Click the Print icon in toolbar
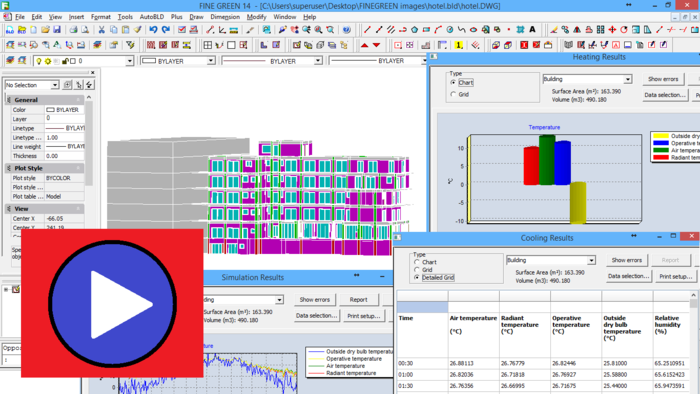Screen dimensions: 700x394 (73, 30)
